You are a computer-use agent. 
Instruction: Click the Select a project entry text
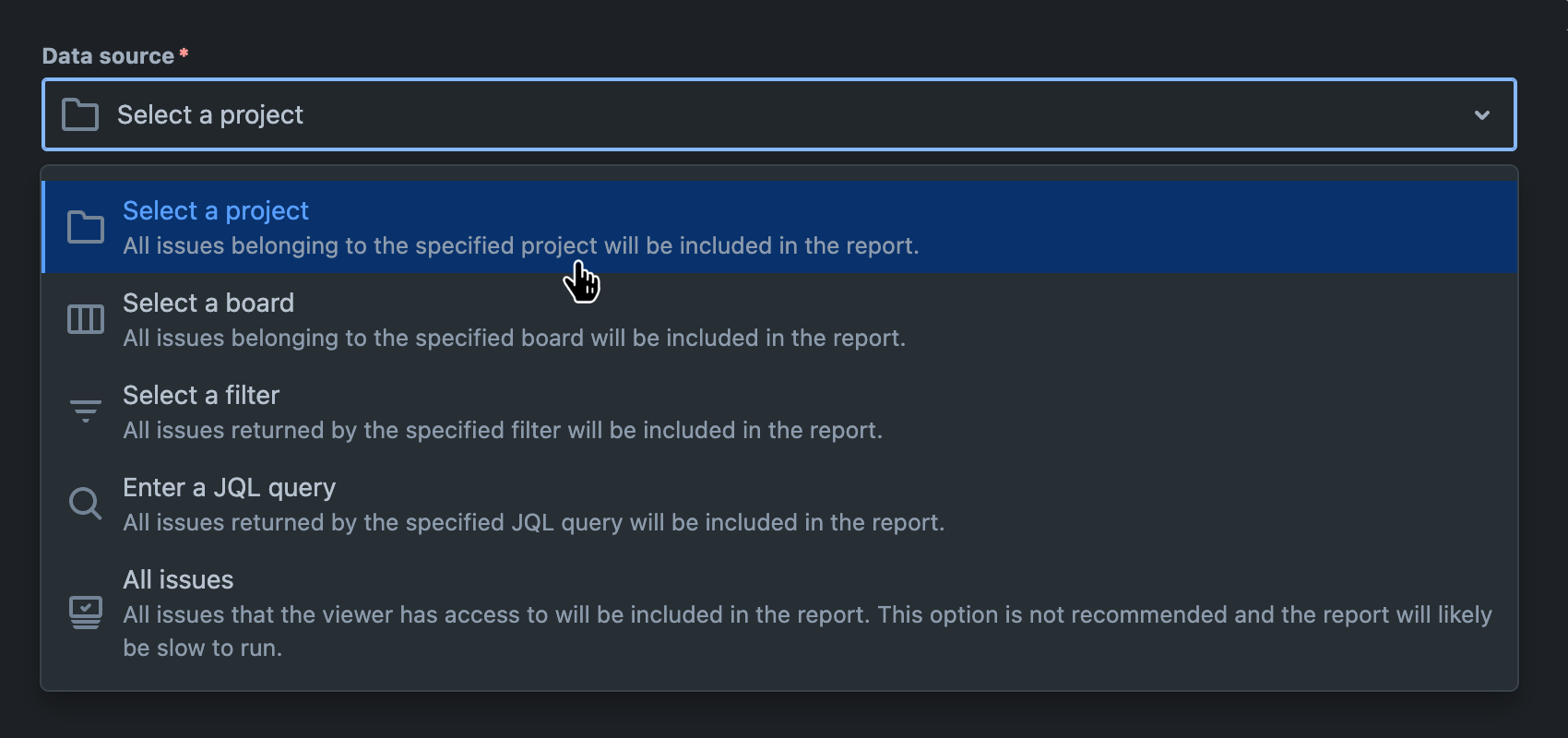pos(216,210)
